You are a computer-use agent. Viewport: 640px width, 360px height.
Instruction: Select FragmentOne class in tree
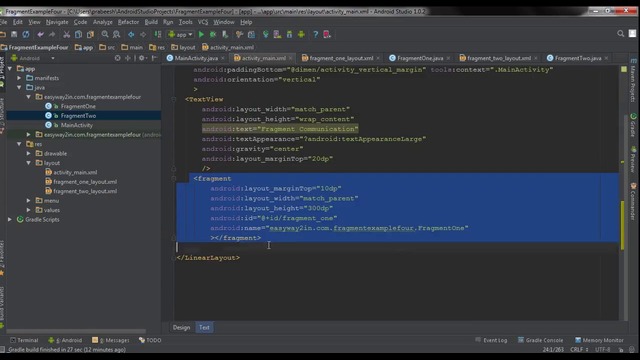click(x=78, y=107)
